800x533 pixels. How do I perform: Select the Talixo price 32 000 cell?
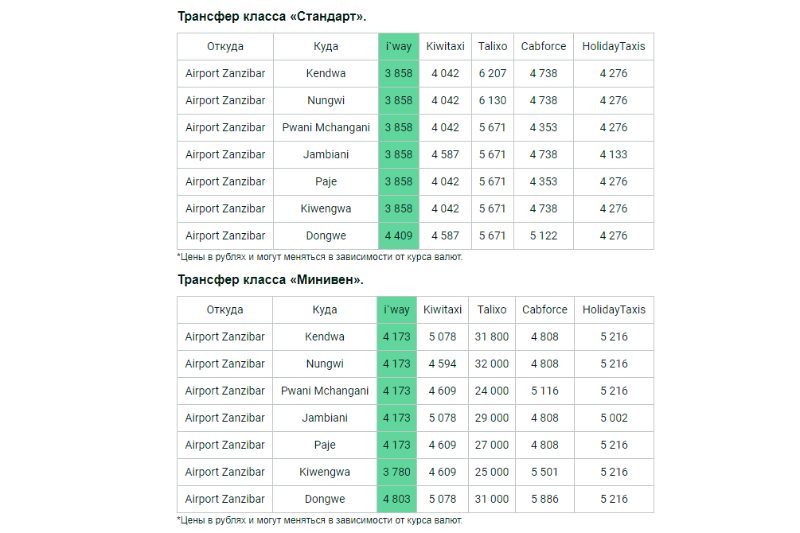(x=492, y=363)
